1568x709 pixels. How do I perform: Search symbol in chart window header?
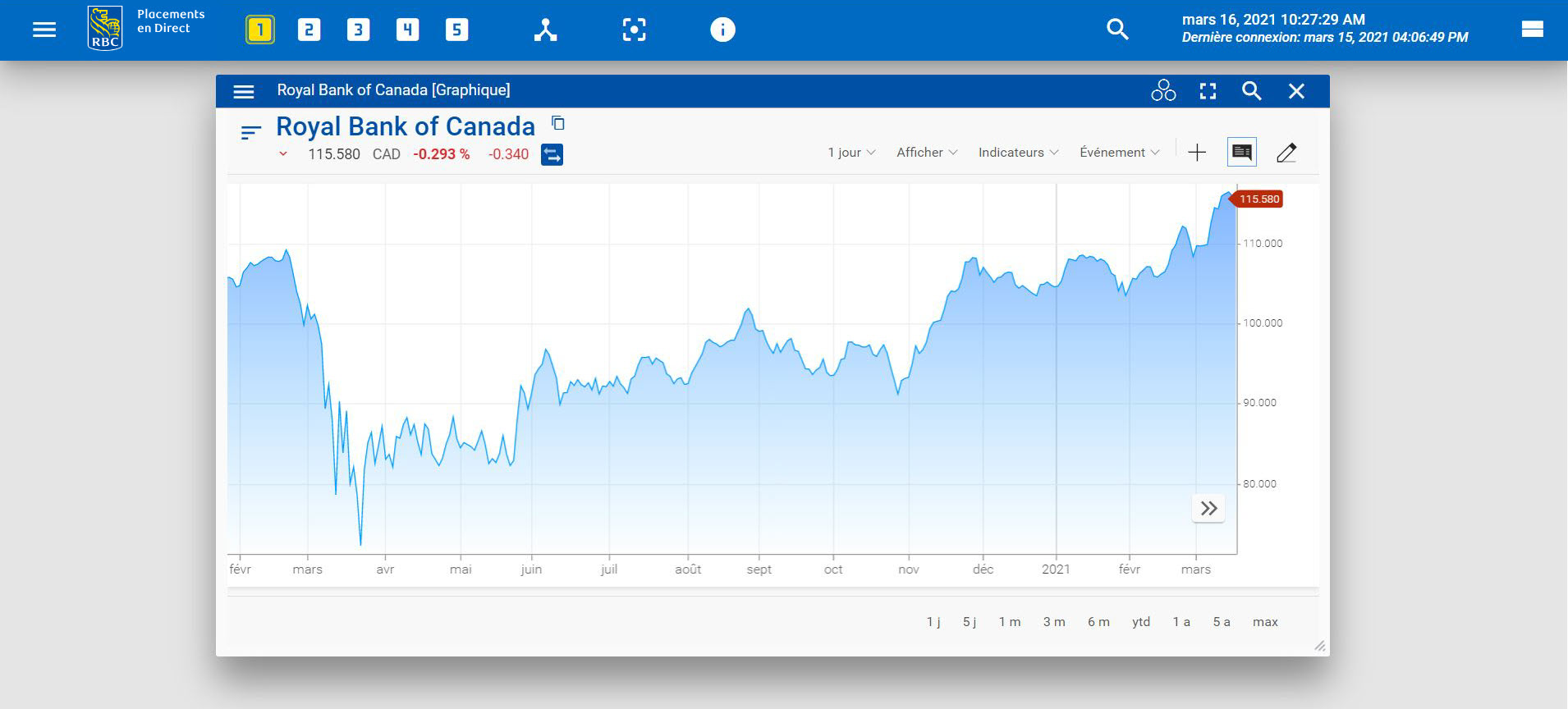(x=1251, y=90)
